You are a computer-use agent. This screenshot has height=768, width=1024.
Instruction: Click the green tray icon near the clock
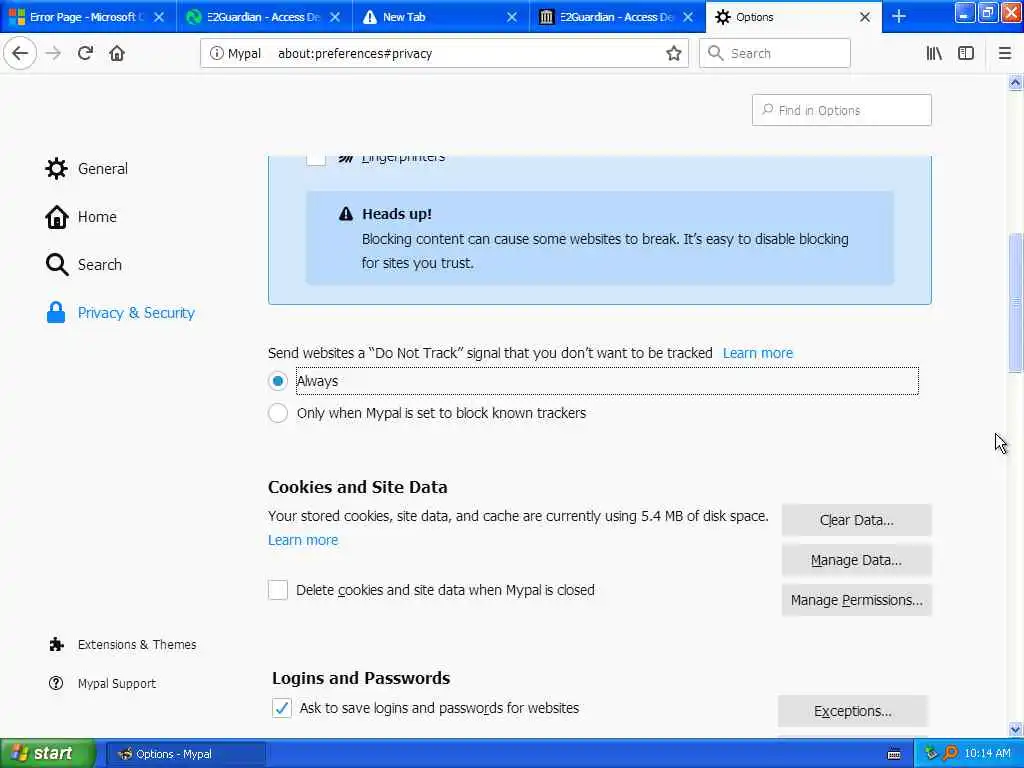(931, 754)
